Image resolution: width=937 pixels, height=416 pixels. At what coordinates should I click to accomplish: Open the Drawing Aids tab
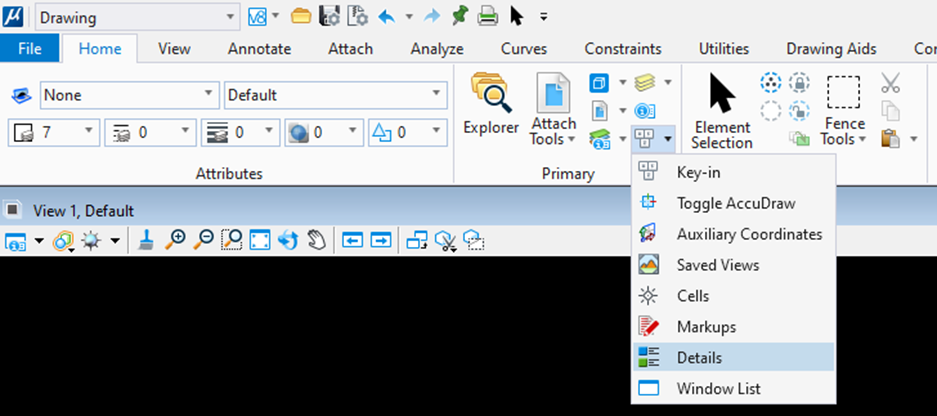click(x=831, y=48)
